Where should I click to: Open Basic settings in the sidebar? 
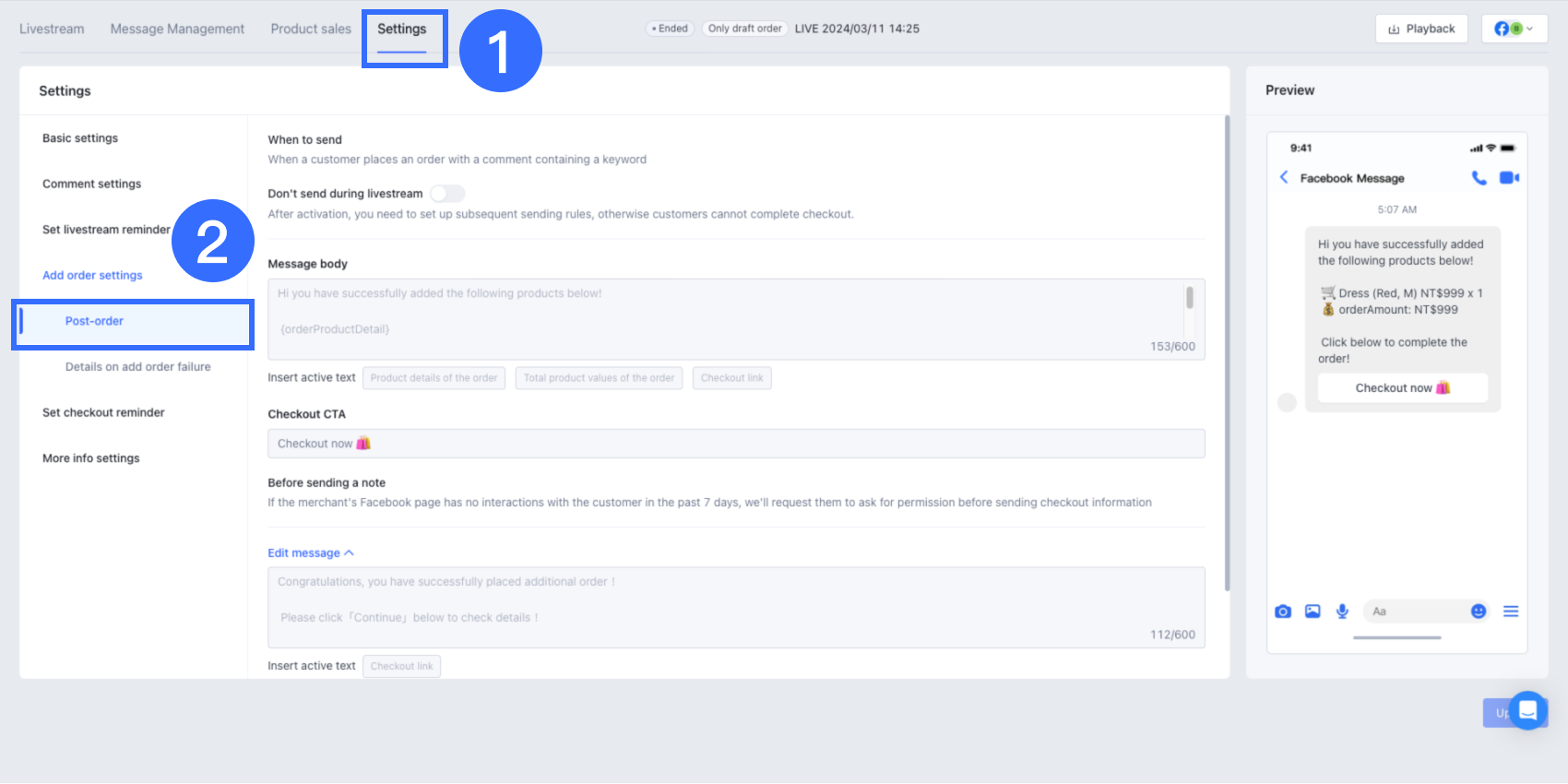(80, 138)
